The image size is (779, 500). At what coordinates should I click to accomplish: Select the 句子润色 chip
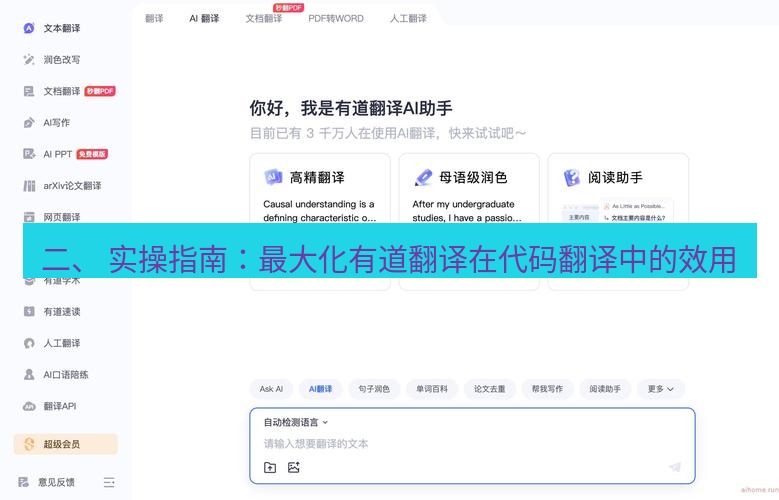[x=374, y=389]
